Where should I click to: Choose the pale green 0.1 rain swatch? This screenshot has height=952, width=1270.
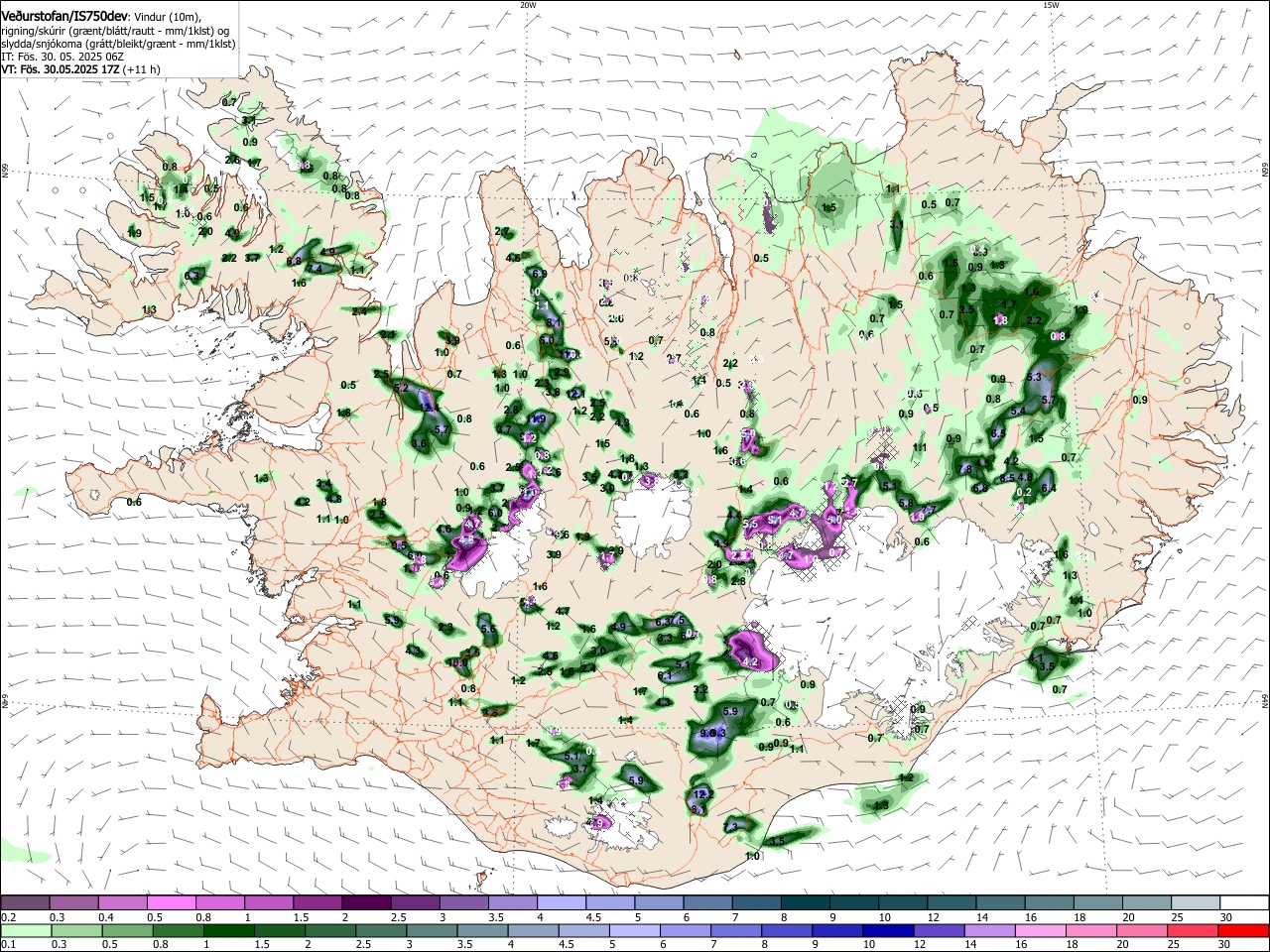coord(25,930)
